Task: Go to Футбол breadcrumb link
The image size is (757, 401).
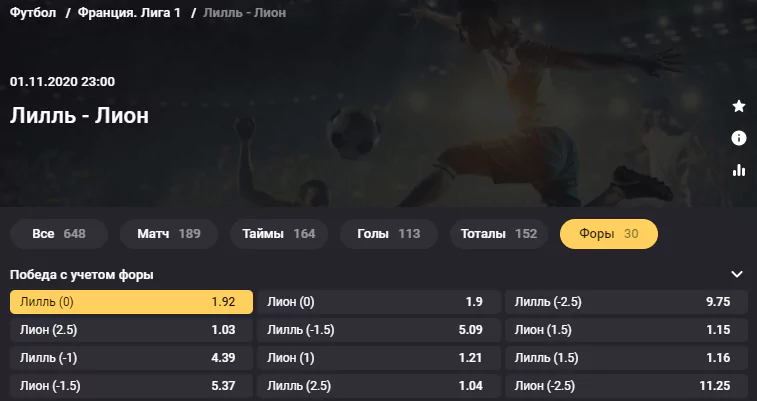Action: pos(33,13)
